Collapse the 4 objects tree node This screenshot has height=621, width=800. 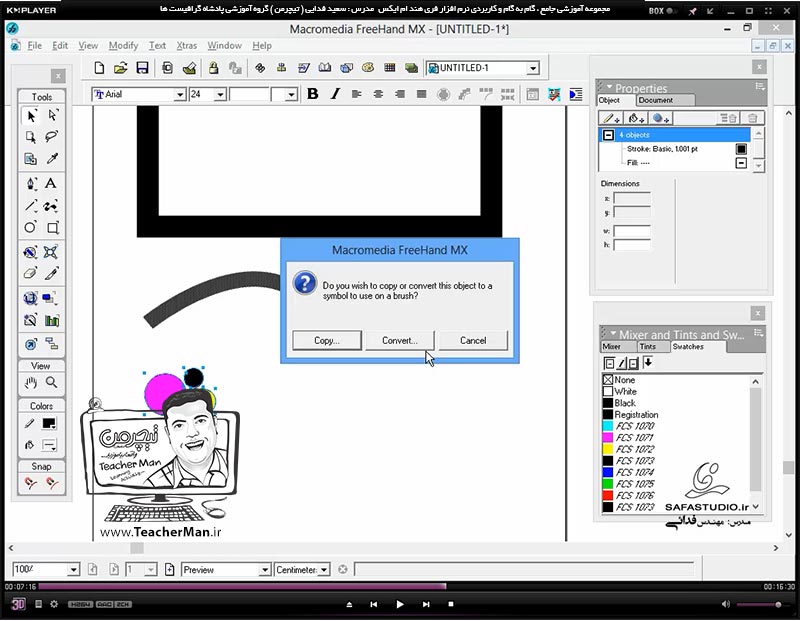(608, 135)
